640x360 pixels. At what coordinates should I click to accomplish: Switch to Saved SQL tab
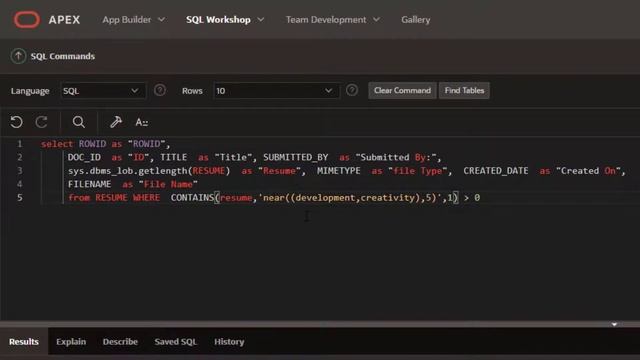(176, 342)
